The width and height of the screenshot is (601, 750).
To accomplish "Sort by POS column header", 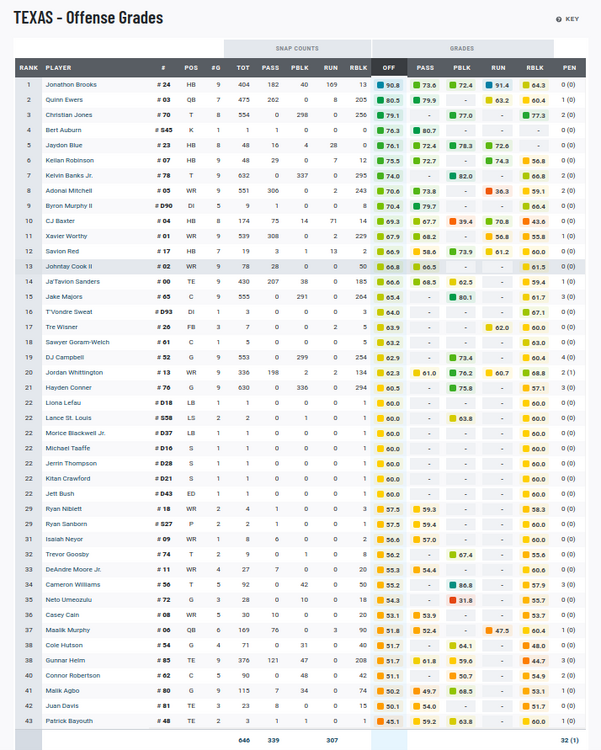I will [x=191, y=67].
